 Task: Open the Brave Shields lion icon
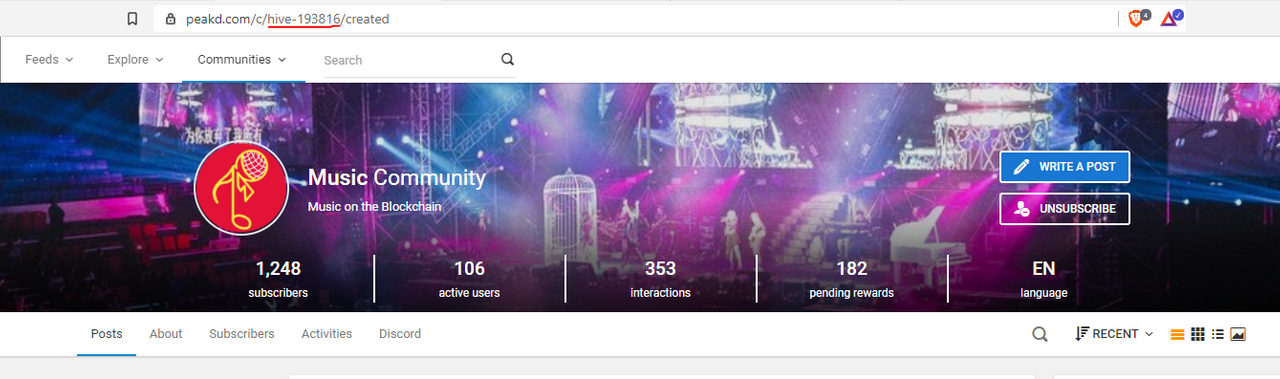(x=1135, y=18)
